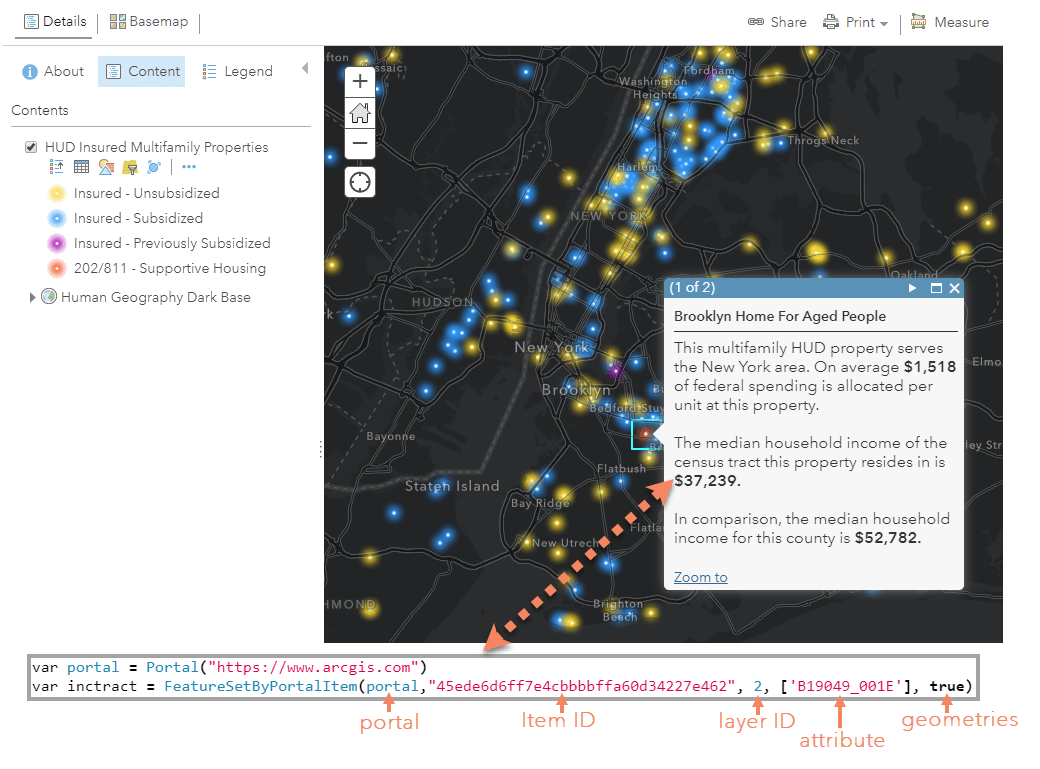Open Change Style for HUD layer

pos(105,167)
